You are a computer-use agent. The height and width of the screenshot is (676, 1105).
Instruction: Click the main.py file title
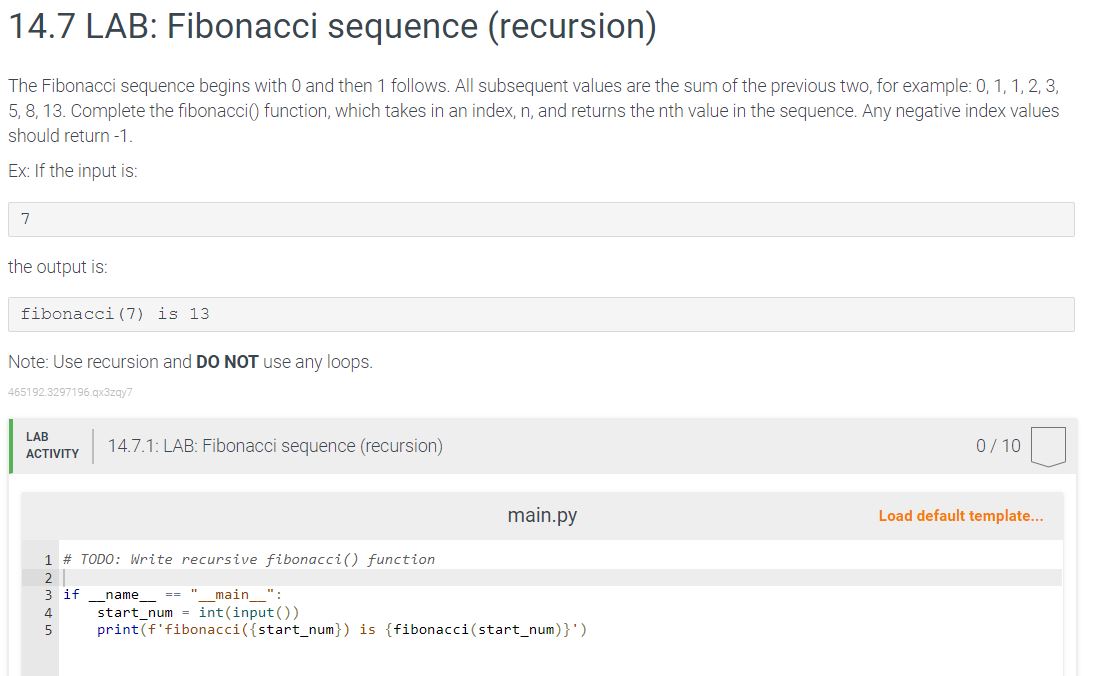tap(542, 516)
